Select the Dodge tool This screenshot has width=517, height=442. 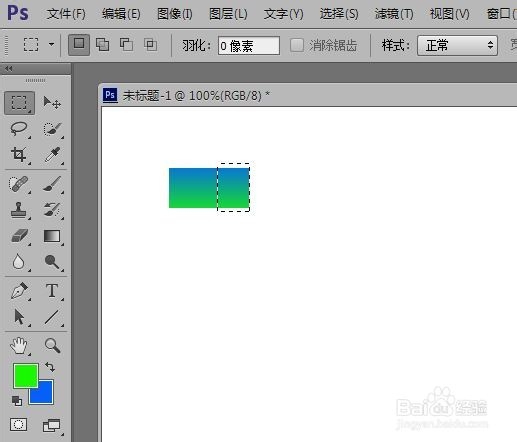pyautogui.click(x=52, y=262)
